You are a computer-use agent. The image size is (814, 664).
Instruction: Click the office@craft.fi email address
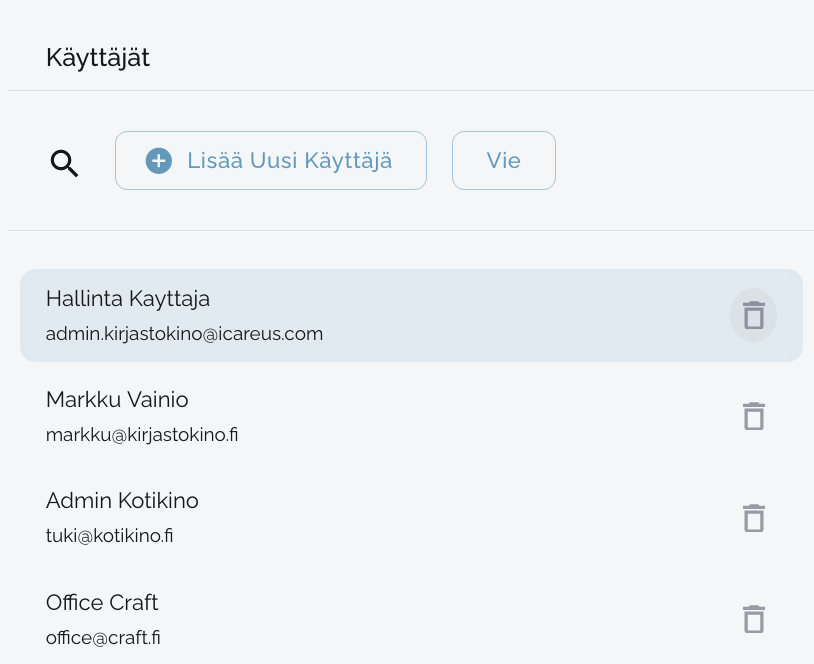click(x=104, y=637)
